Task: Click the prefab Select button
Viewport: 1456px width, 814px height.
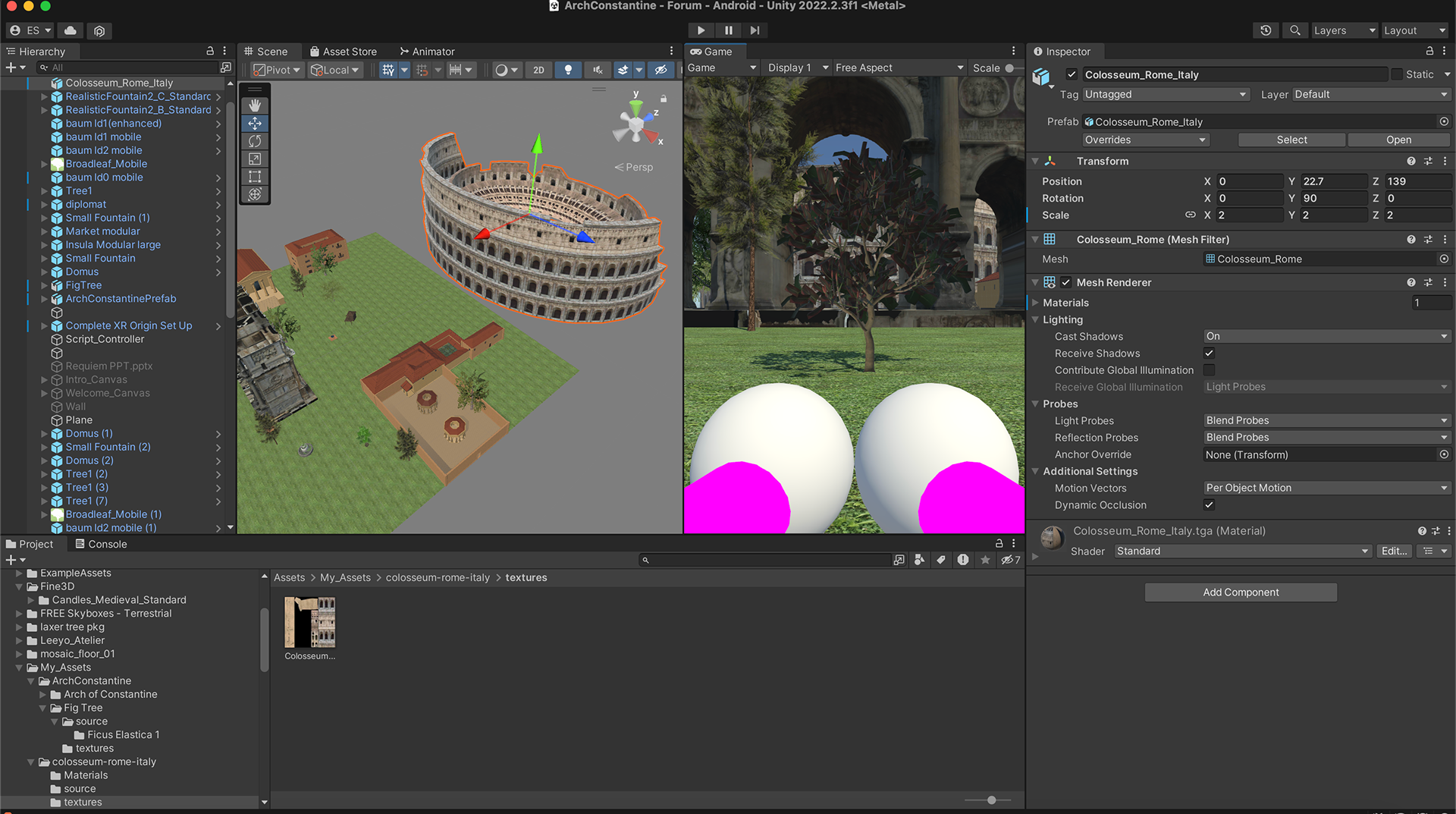Action: click(x=1291, y=140)
